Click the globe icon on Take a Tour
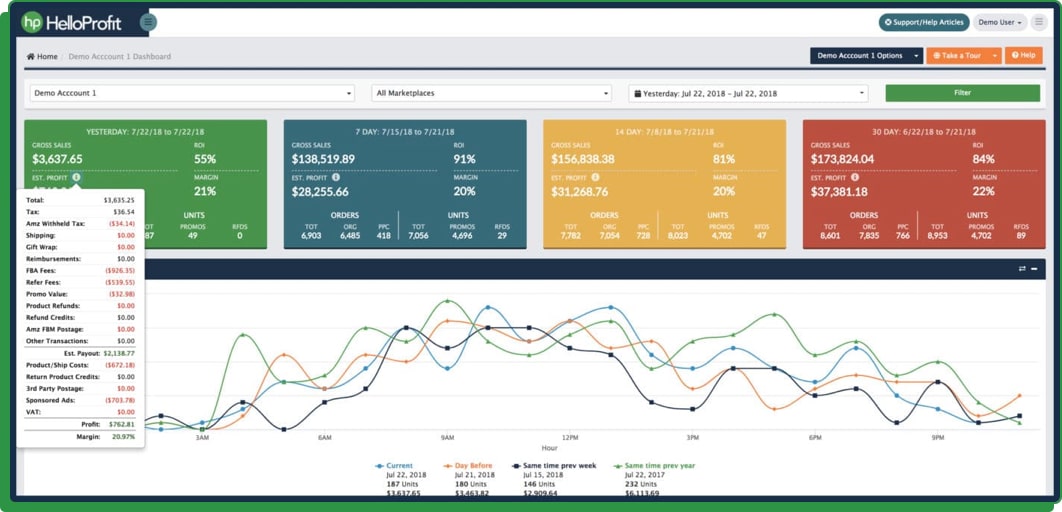 pos(937,56)
